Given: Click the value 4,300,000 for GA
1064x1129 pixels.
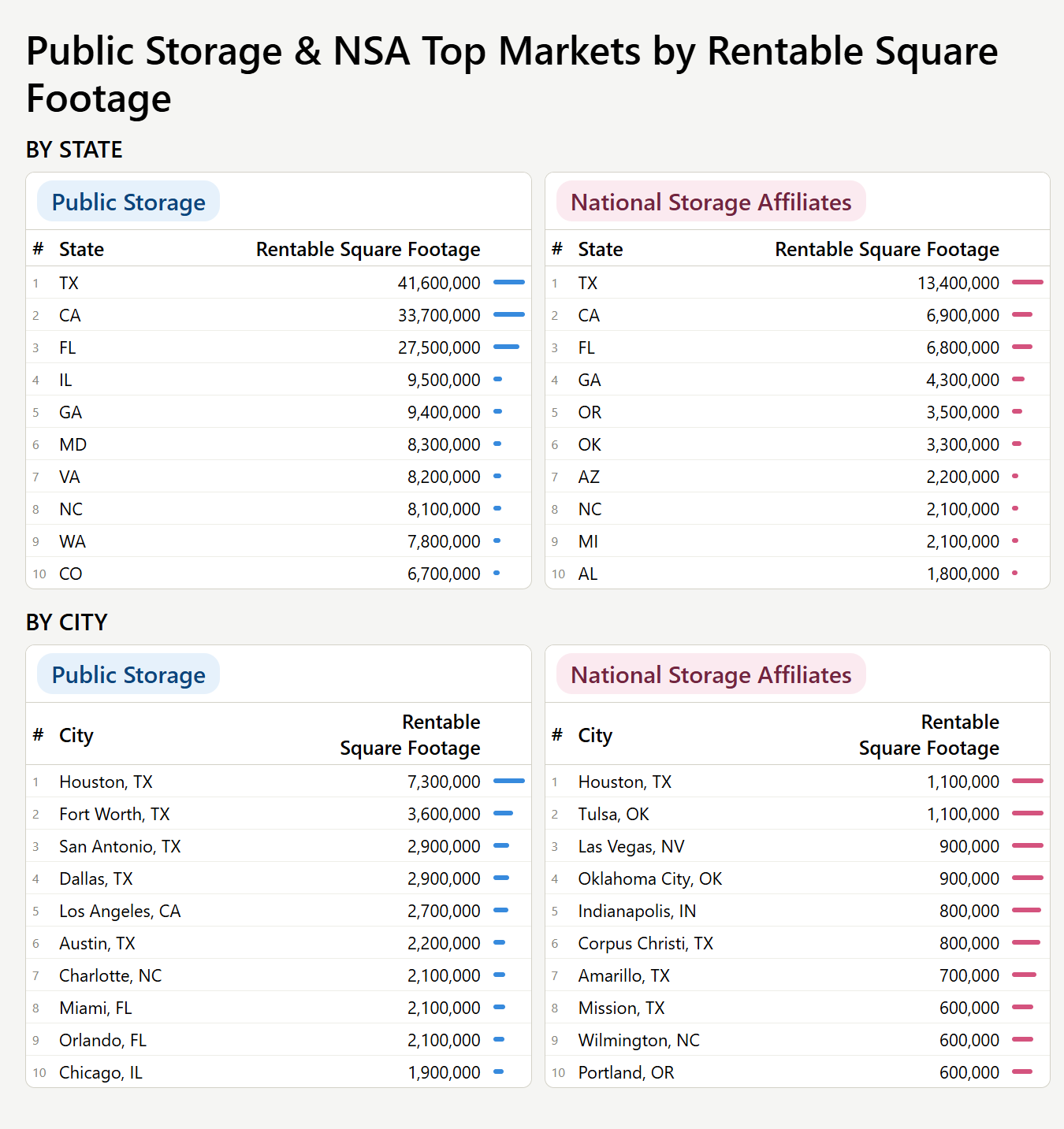Looking at the screenshot, I should (963, 380).
